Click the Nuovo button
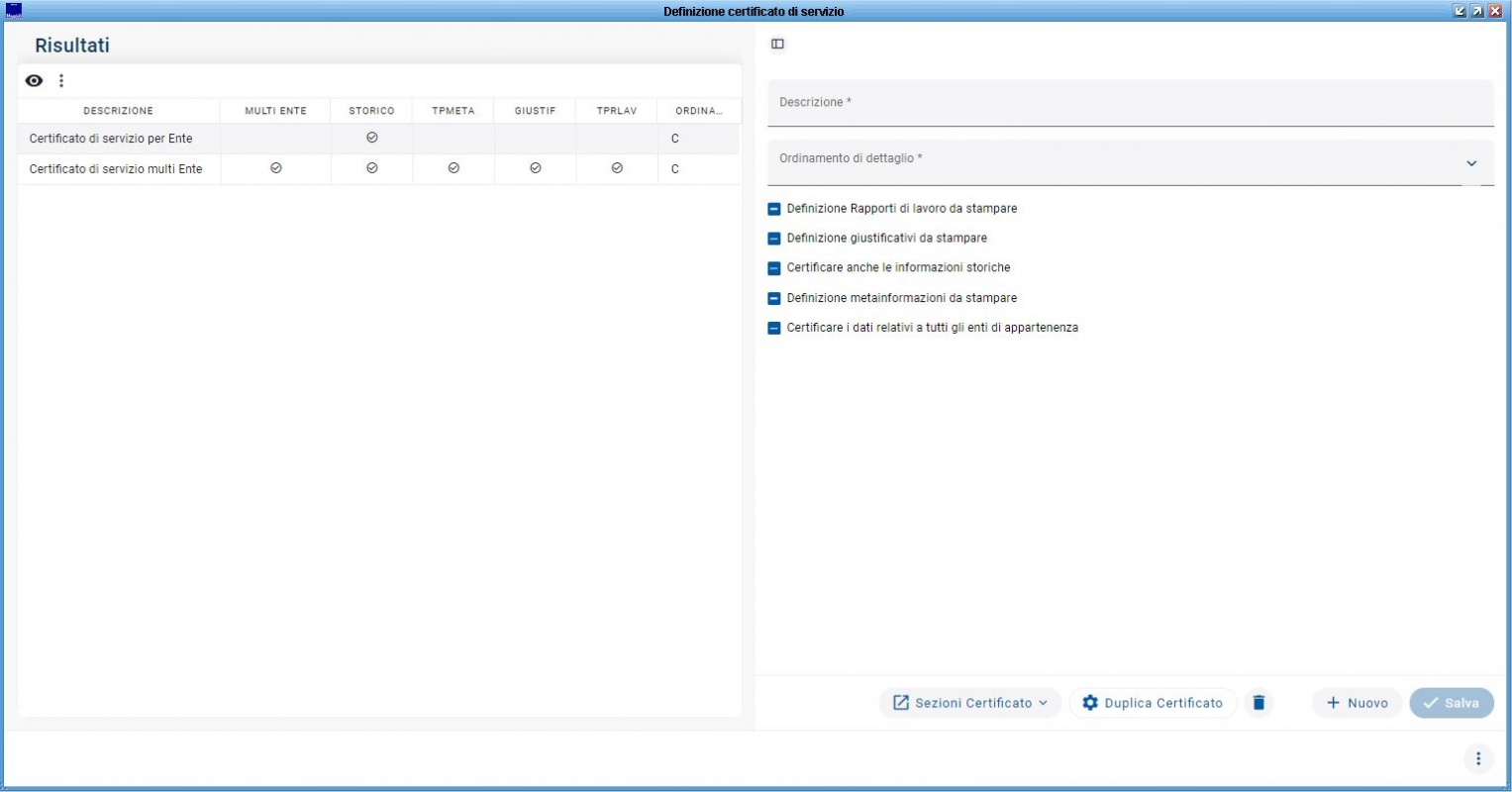The width and height of the screenshot is (1512, 792). [1357, 703]
